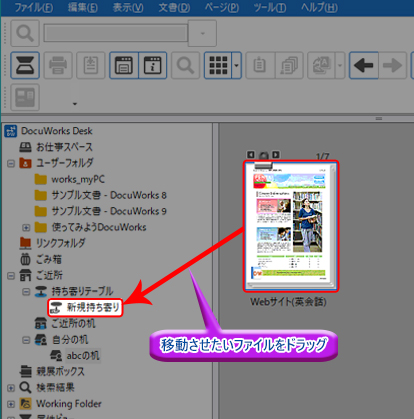Click the forward arrow navigation button
This screenshot has width=414, height=419.
tap(392, 65)
